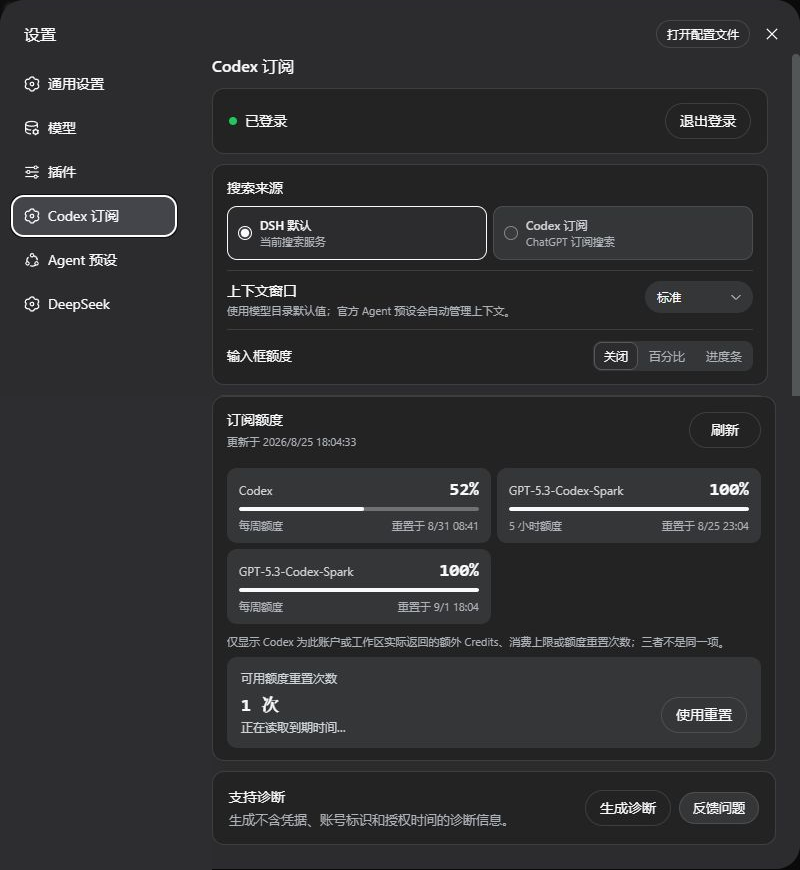Click the sliders icon beside 插件
The height and width of the screenshot is (870, 800).
pyautogui.click(x=32, y=172)
